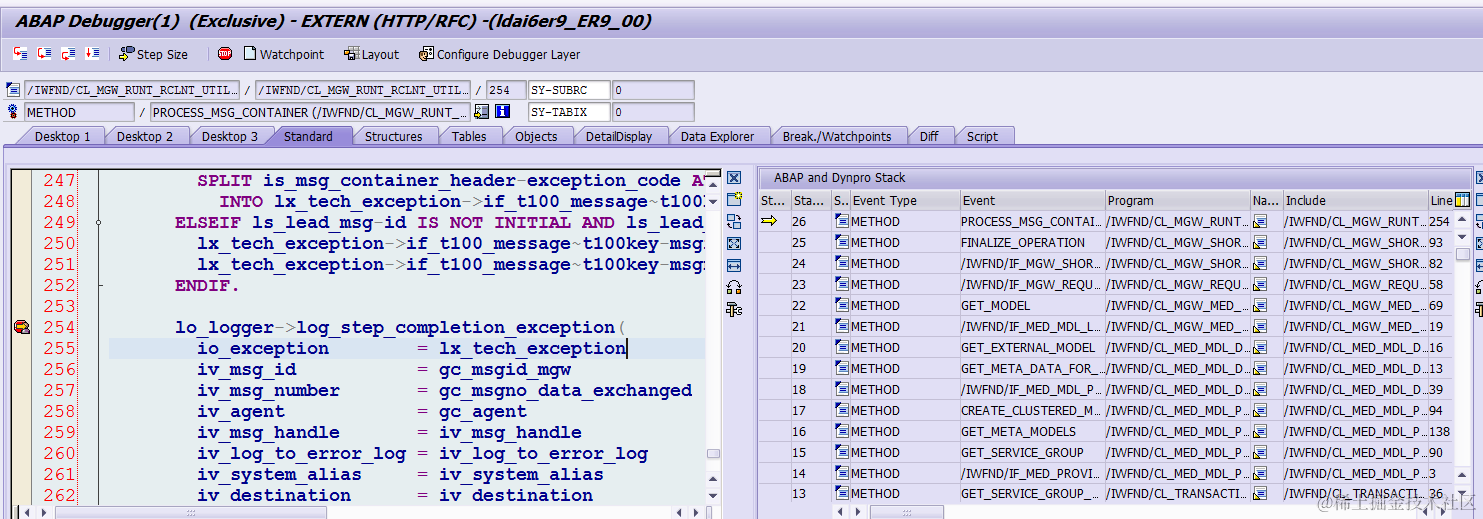This screenshot has height=519, width=1483.
Task: Click the navigation icon in GET_META_MODELS row
Action: (1260, 432)
